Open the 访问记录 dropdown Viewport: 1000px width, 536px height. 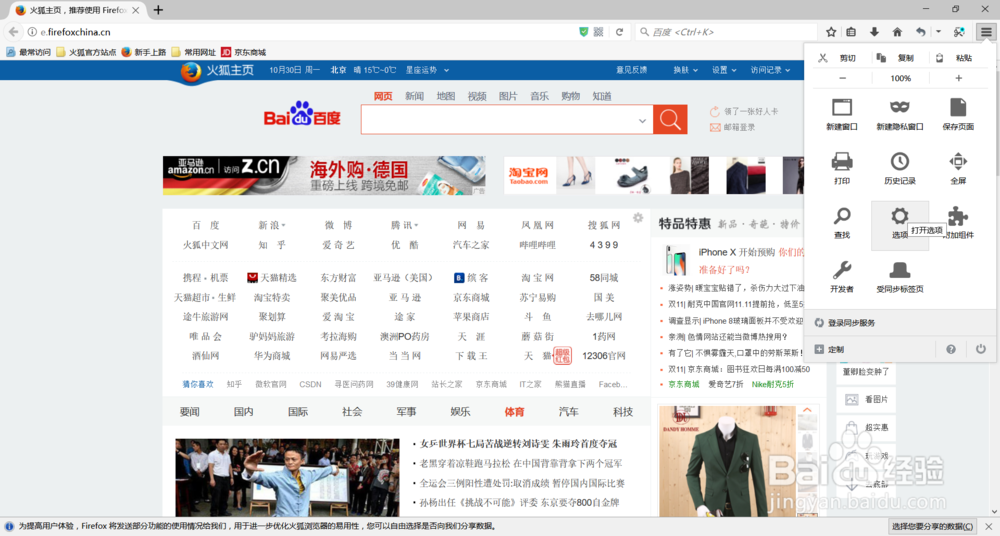tap(770, 70)
